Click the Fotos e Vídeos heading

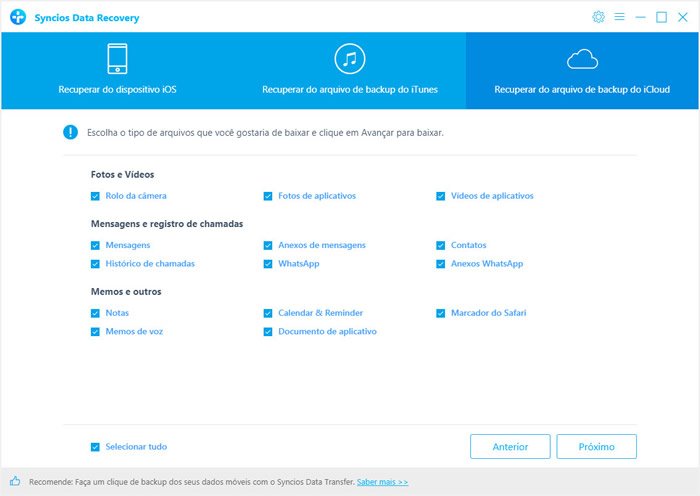coord(122,175)
